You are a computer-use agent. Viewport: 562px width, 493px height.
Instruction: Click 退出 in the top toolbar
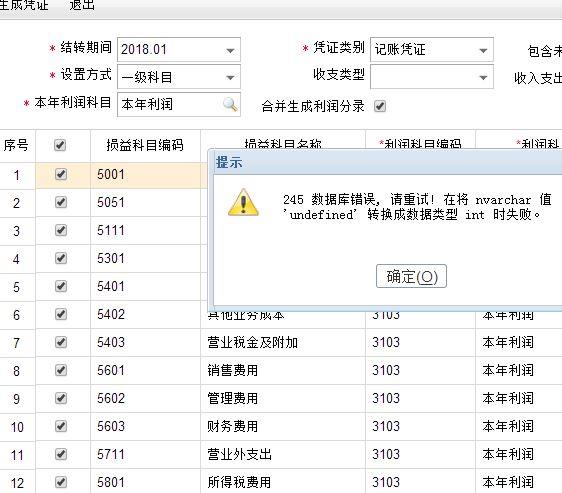click(x=82, y=5)
